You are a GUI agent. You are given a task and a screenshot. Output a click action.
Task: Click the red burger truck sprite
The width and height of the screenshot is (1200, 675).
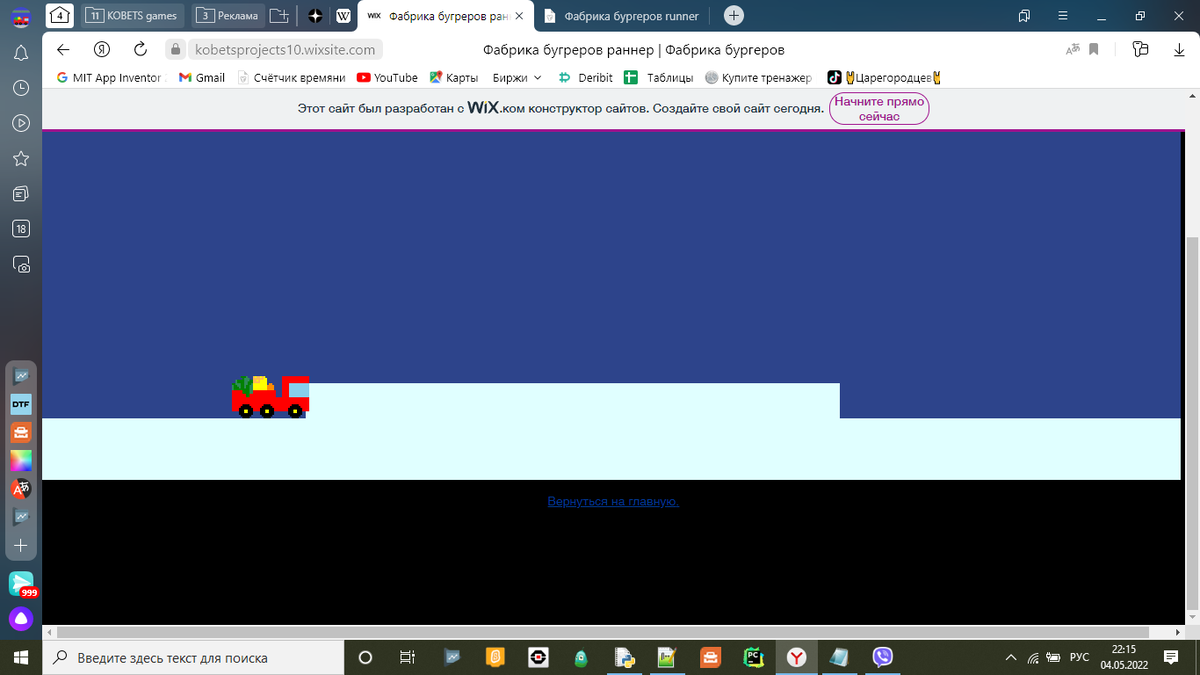tap(270, 397)
